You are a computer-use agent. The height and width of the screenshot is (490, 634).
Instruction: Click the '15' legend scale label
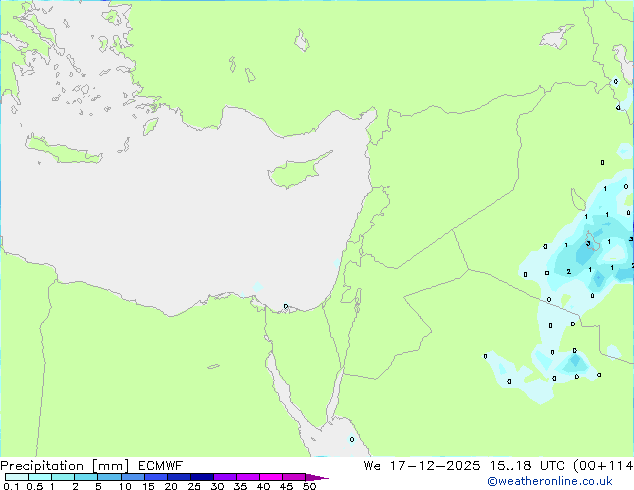(x=148, y=486)
